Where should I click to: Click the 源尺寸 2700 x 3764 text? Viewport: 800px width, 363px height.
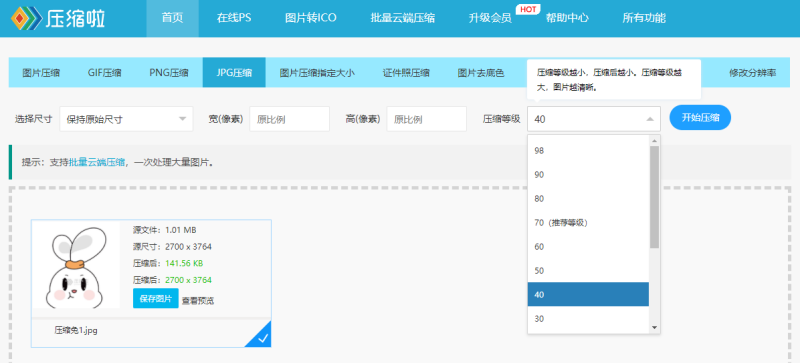172,247
